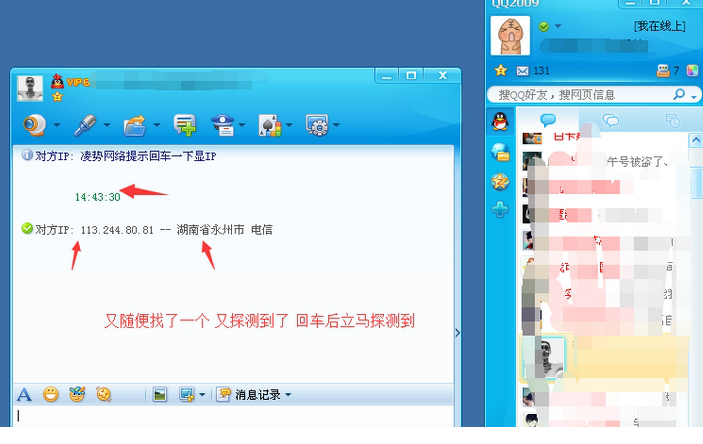The image size is (703, 444).
Task: Click the chat contact's avatar photo
Action: point(30,88)
